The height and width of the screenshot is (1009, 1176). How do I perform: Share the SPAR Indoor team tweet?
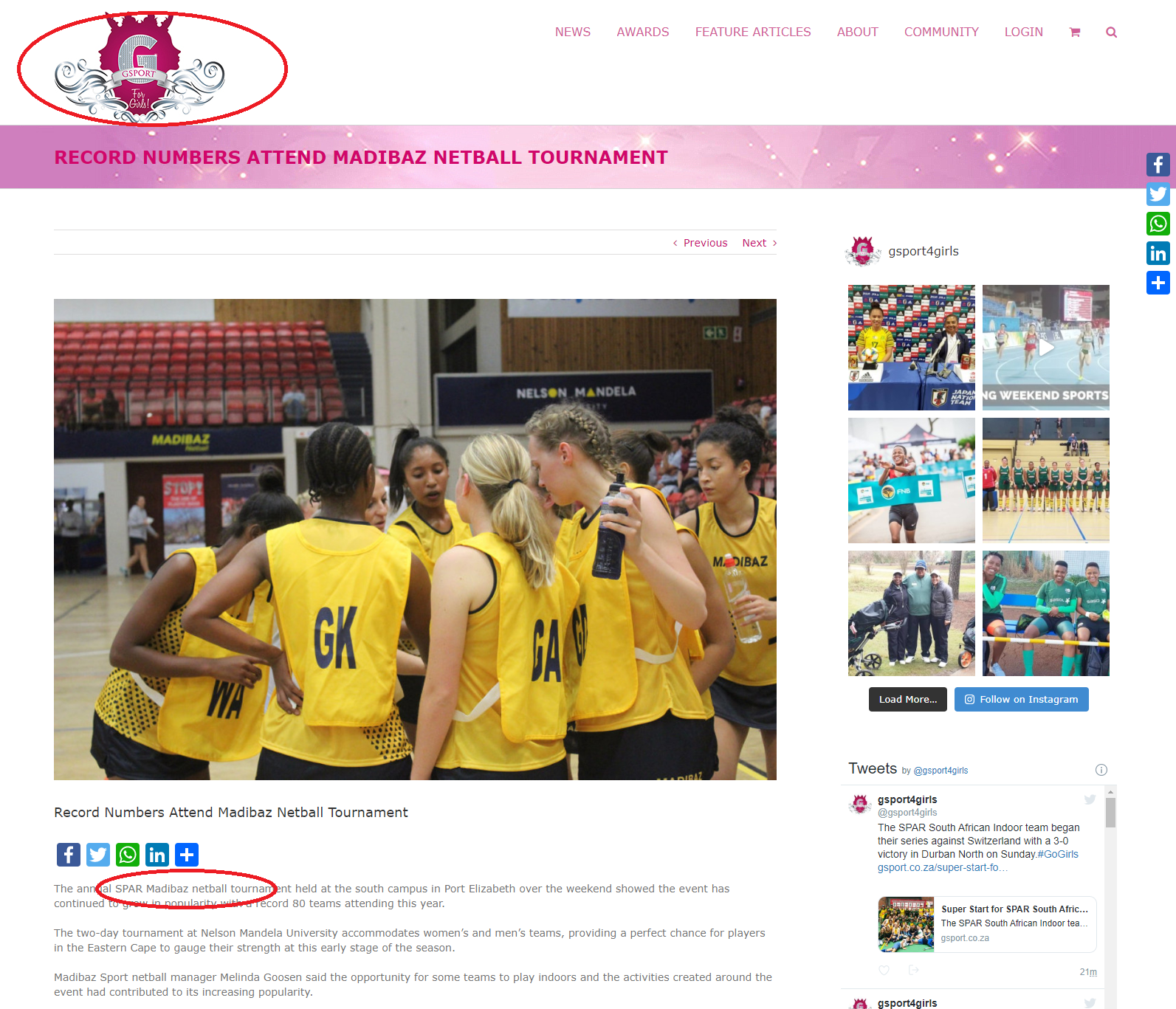pyautogui.click(x=914, y=970)
